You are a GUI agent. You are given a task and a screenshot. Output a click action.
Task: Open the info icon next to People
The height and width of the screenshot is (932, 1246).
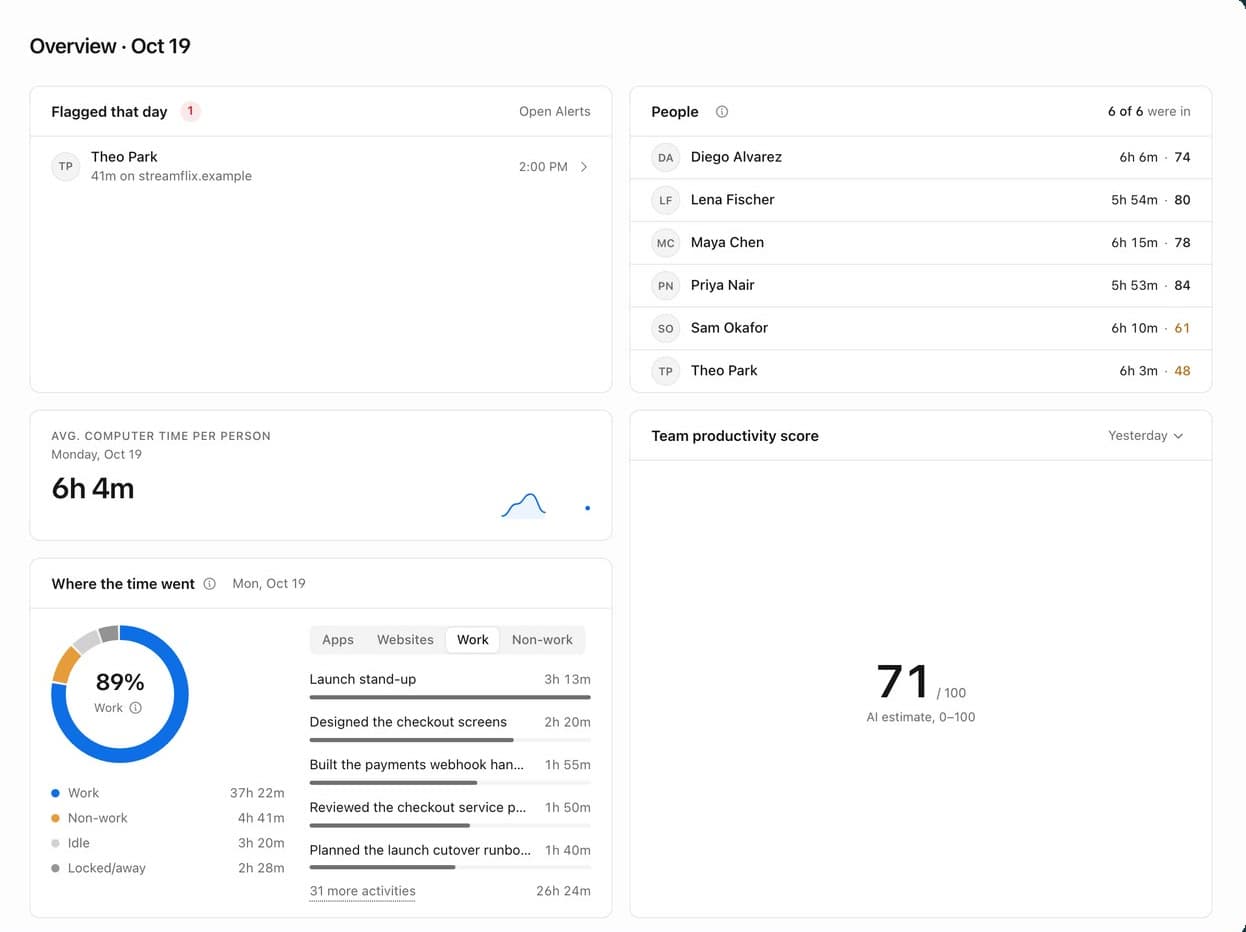[722, 112]
